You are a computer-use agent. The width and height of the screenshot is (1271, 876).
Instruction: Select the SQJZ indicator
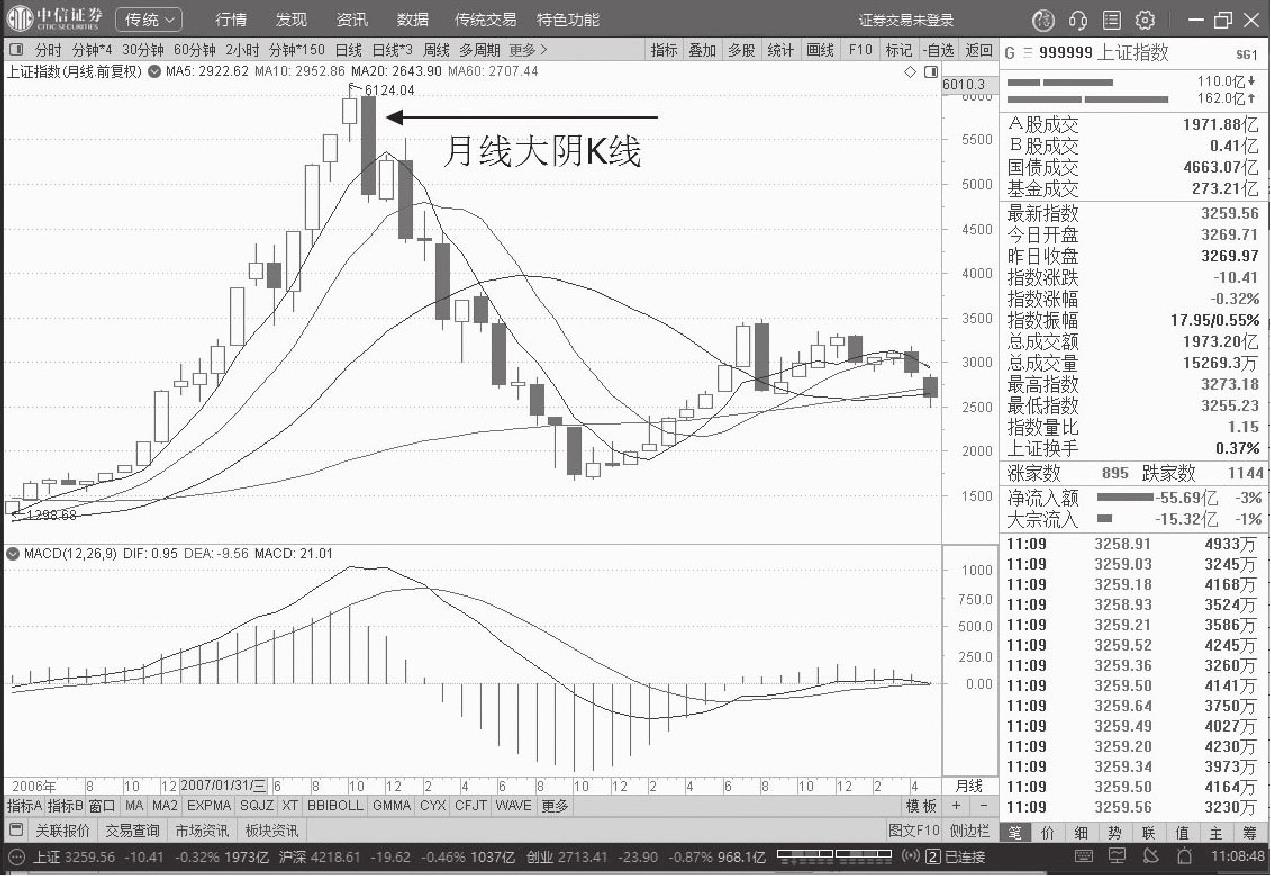tap(256, 805)
